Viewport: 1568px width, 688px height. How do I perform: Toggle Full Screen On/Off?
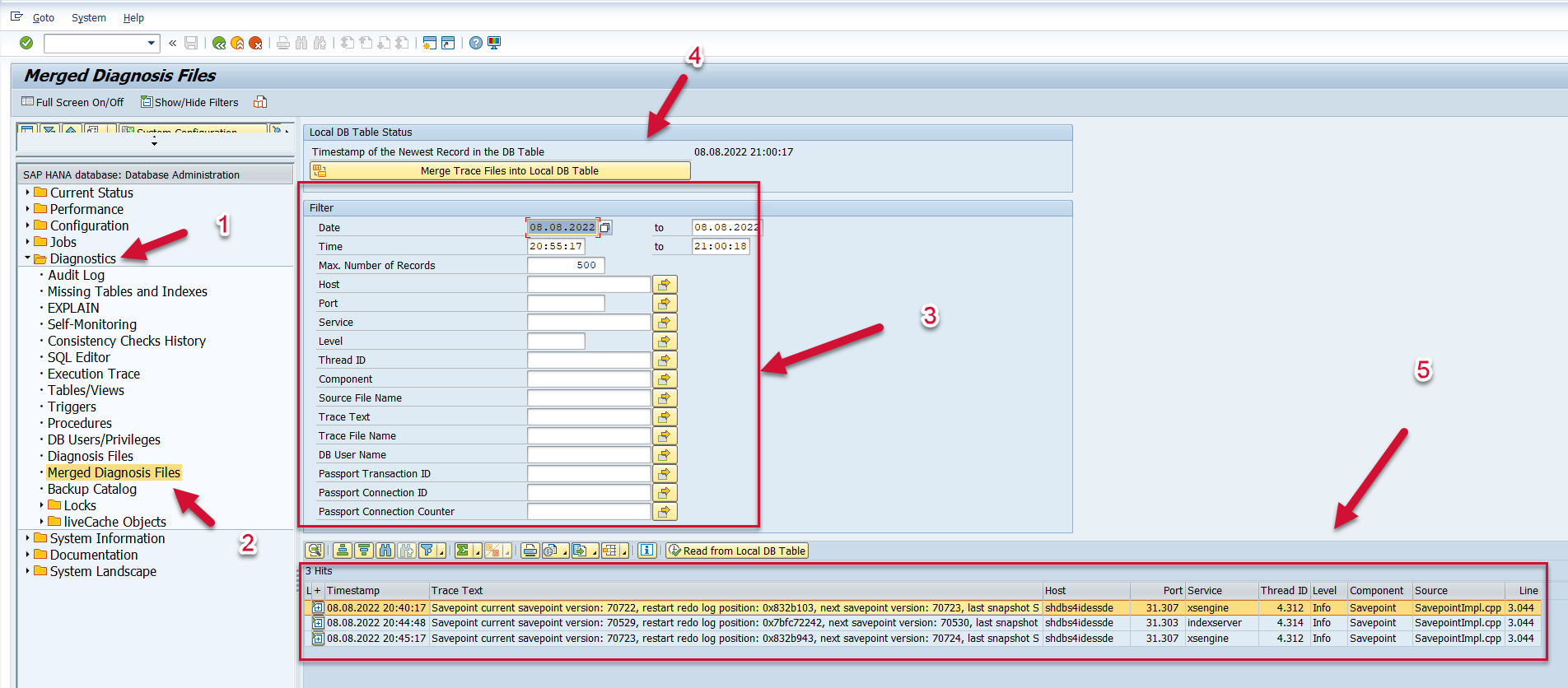(73, 102)
